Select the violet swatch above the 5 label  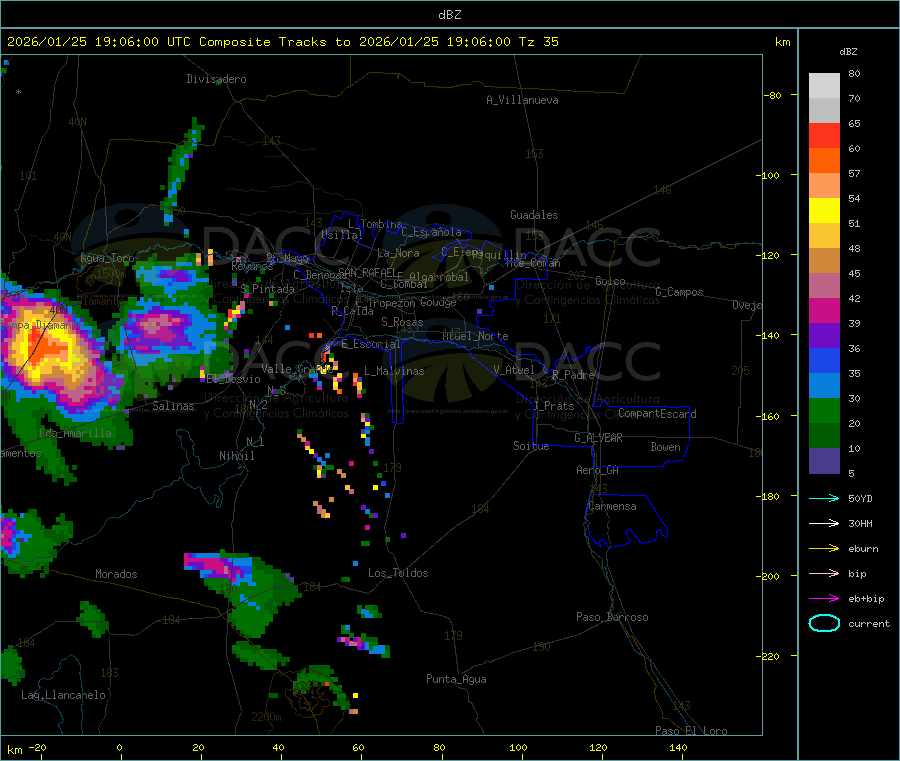(824, 461)
